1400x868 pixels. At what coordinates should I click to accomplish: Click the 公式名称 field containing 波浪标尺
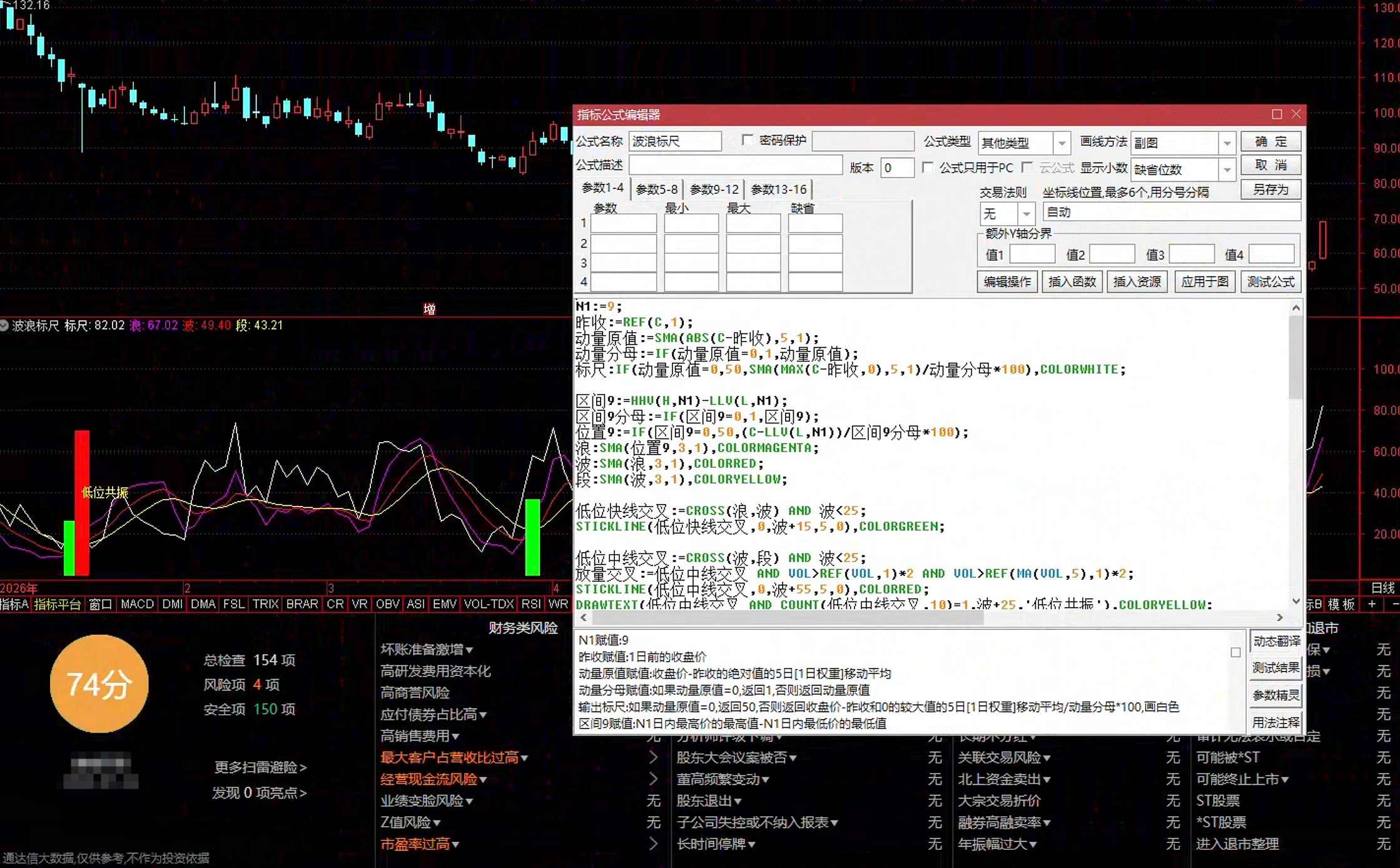coord(675,141)
